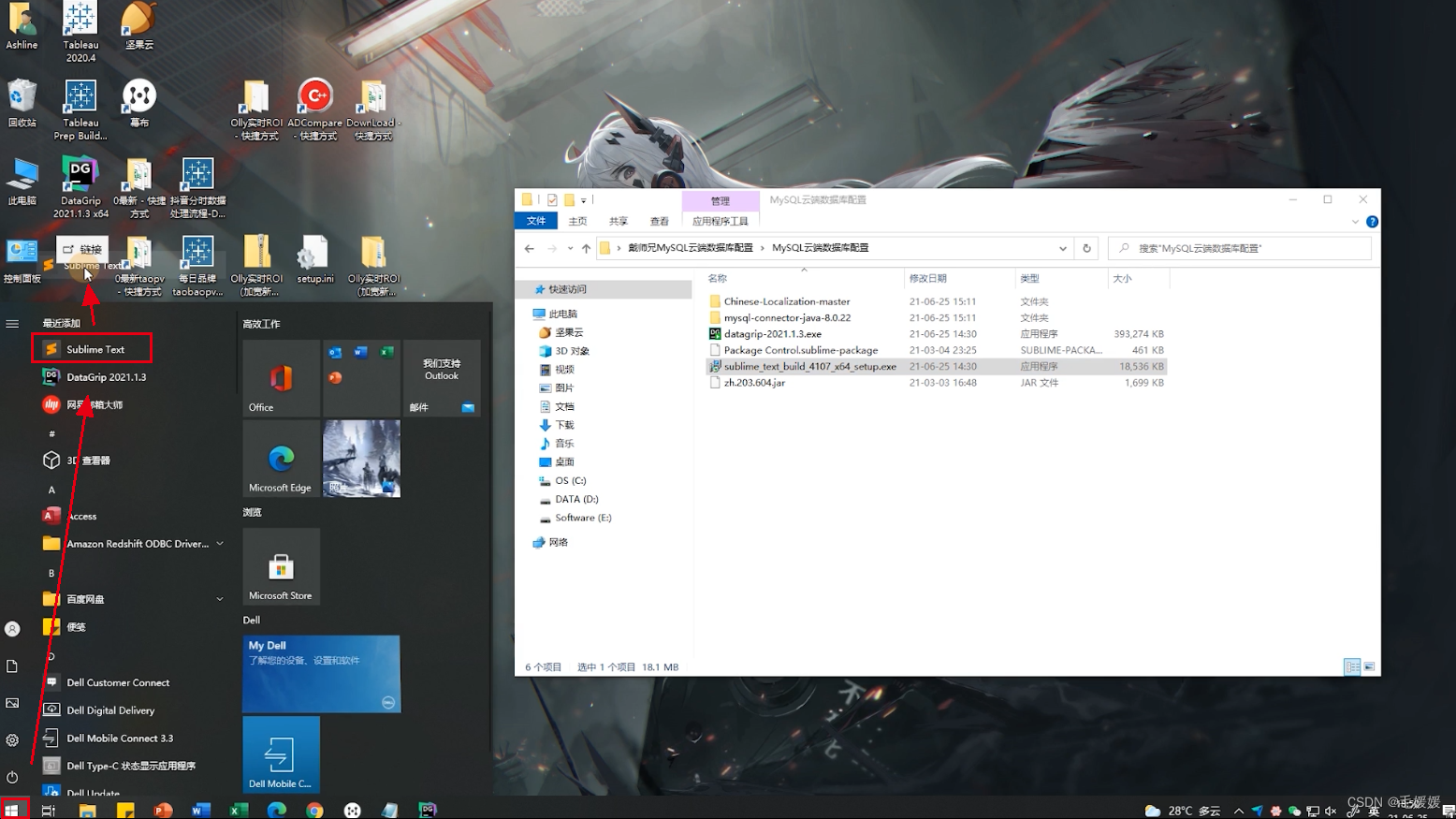Click the Office tile in Start menu
Image resolution: width=1456 pixels, height=819 pixels.
pyautogui.click(x=281, y=378)
